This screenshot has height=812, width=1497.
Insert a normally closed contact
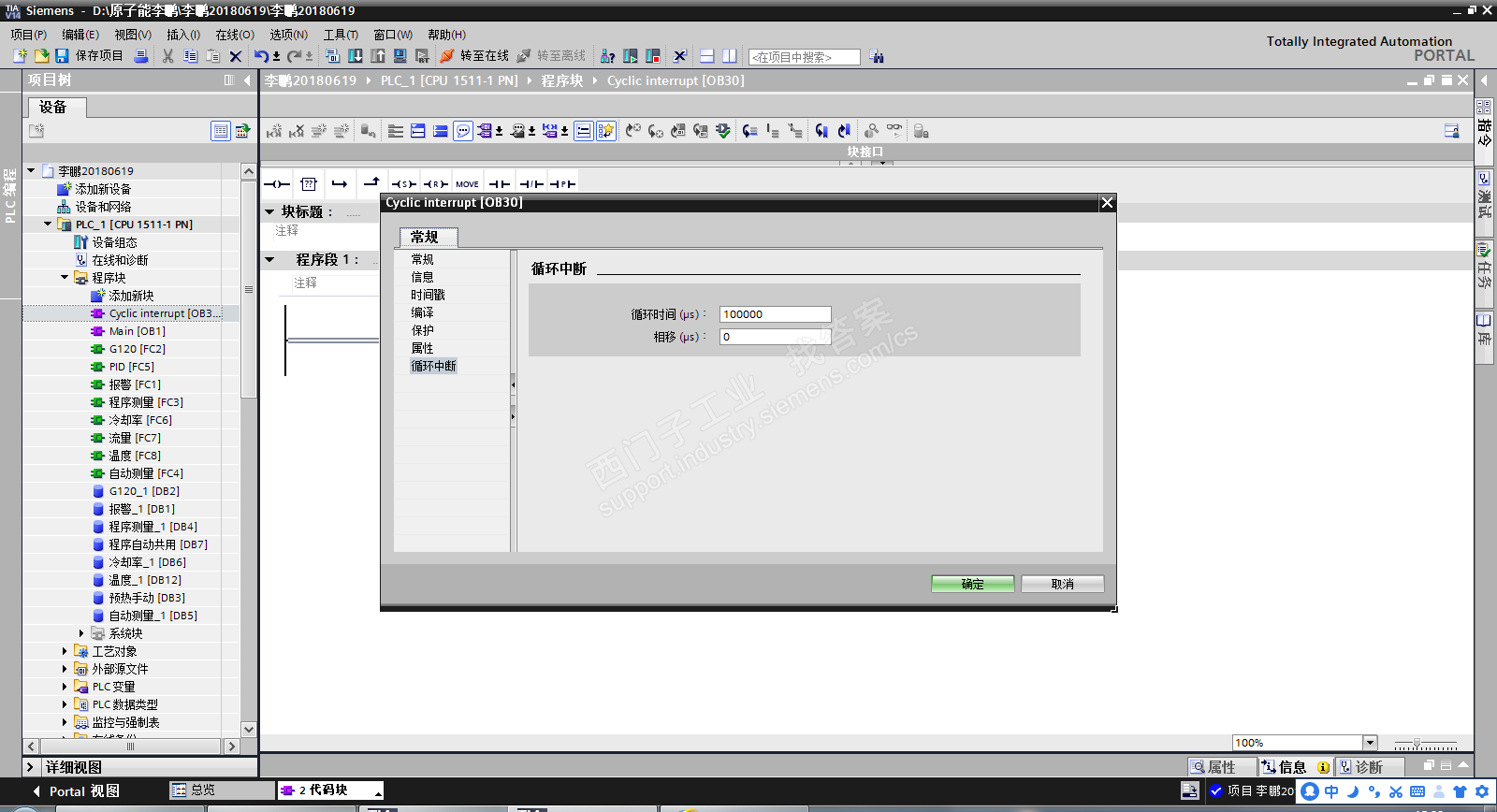(x=531, y=184)
